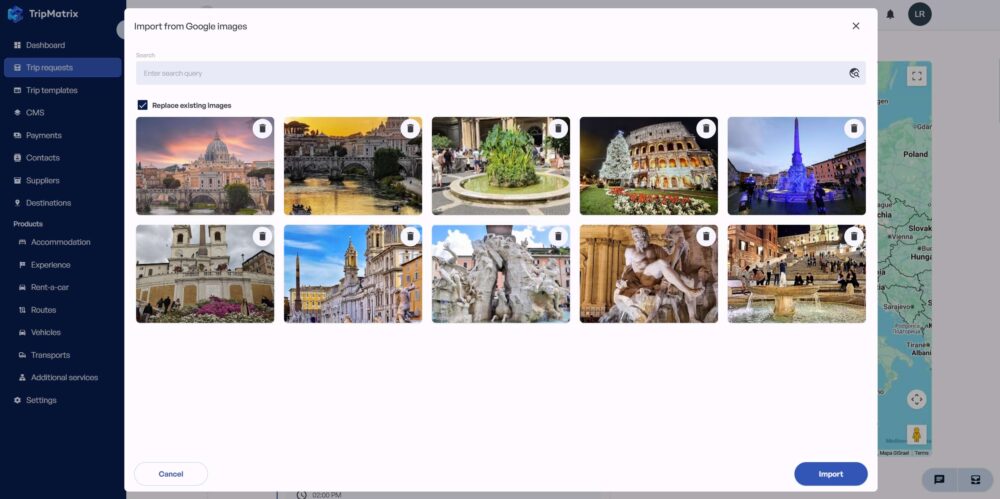Delete the garden fountain plant image

click(x=558, y=128)
